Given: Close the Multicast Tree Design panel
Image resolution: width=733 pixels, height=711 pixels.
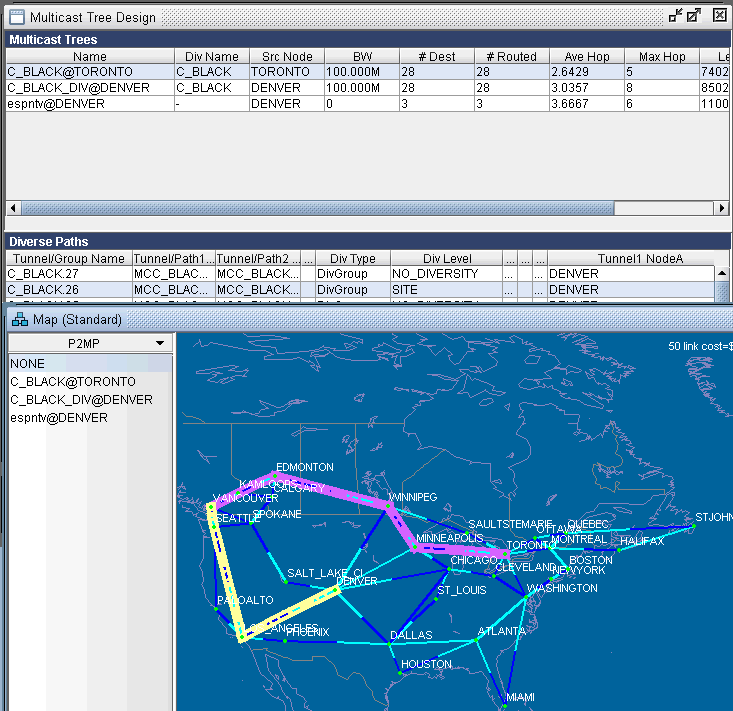Looking at the screenshot, I should (x=717, y=16).
